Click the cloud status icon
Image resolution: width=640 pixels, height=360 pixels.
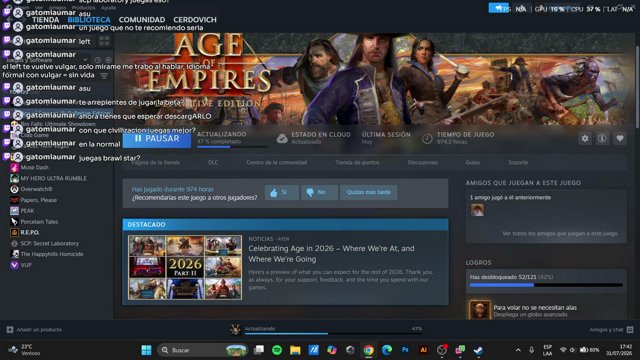tap(282, 139)
